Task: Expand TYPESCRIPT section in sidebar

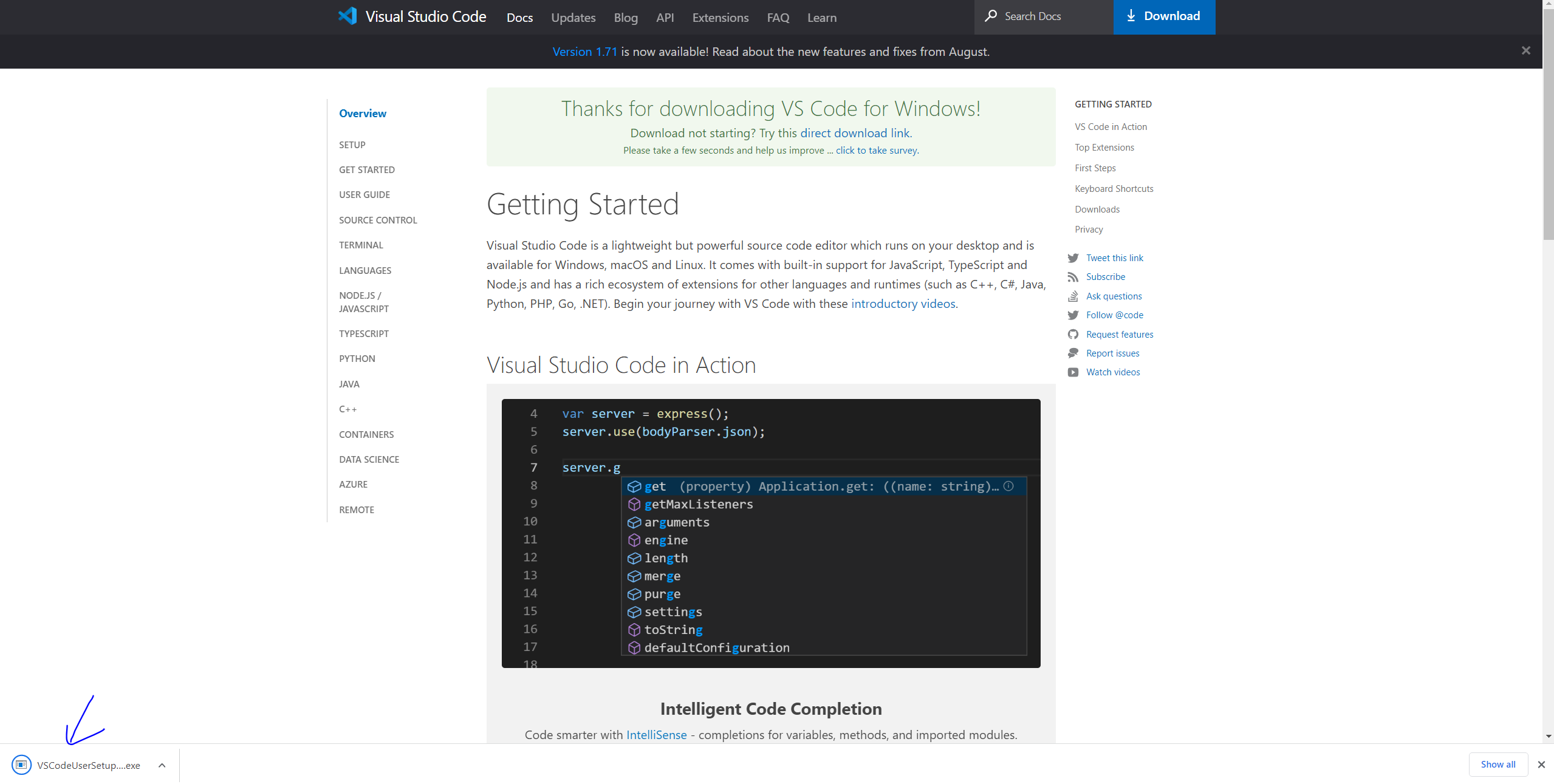Action: tap(363, 333)
